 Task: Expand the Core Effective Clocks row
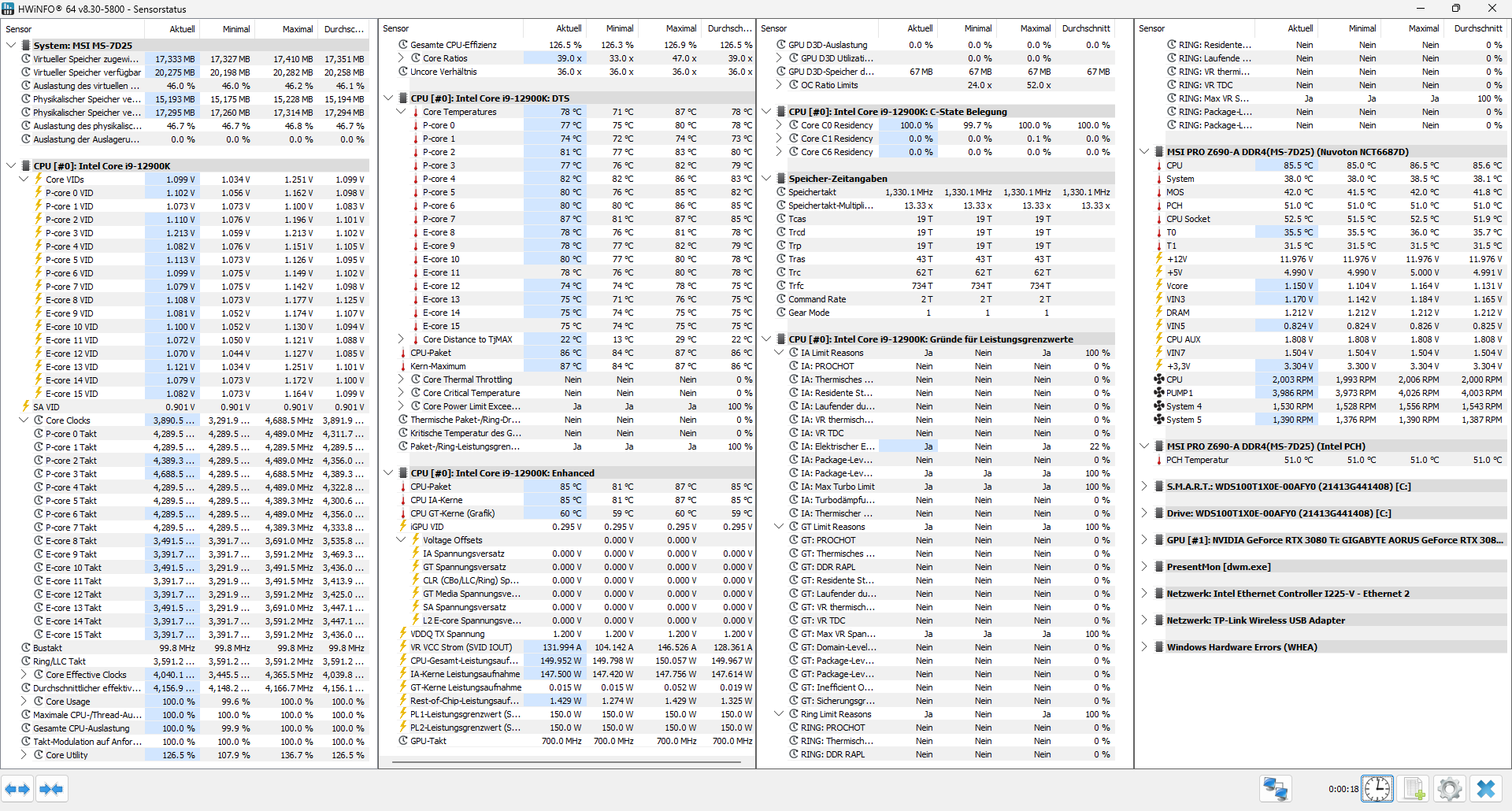click(24, 675)
